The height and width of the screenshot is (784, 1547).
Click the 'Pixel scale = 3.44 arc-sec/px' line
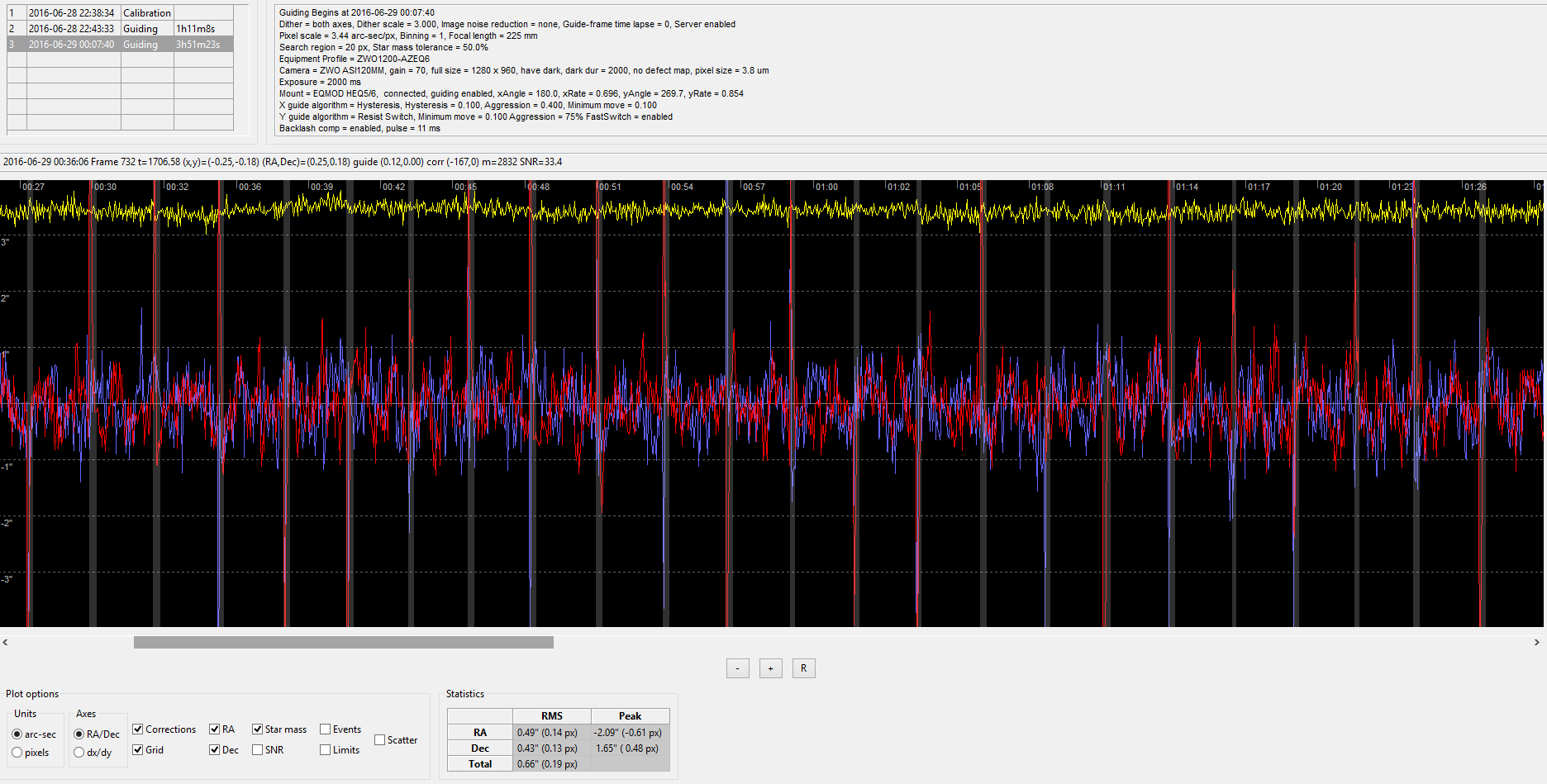click(x=408, y=36)
